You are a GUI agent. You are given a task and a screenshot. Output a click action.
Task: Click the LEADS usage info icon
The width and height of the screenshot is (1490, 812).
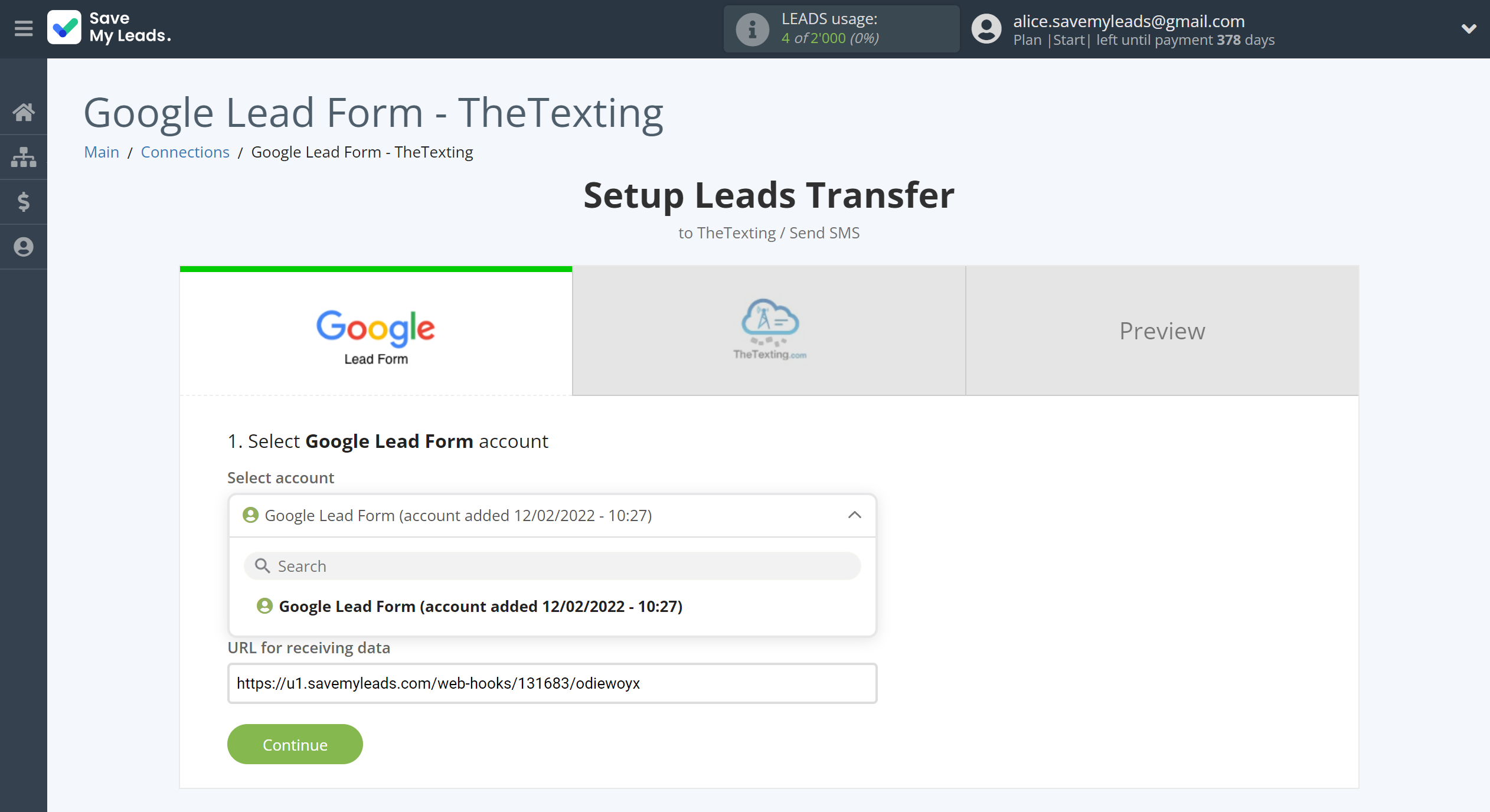[749, 29]
